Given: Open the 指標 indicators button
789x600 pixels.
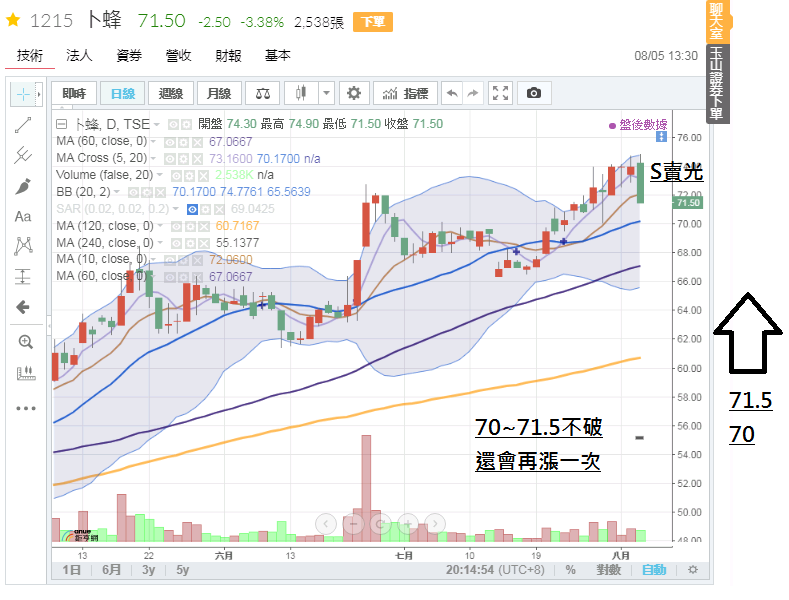Looking at the screenshot, I should [406, 93].
